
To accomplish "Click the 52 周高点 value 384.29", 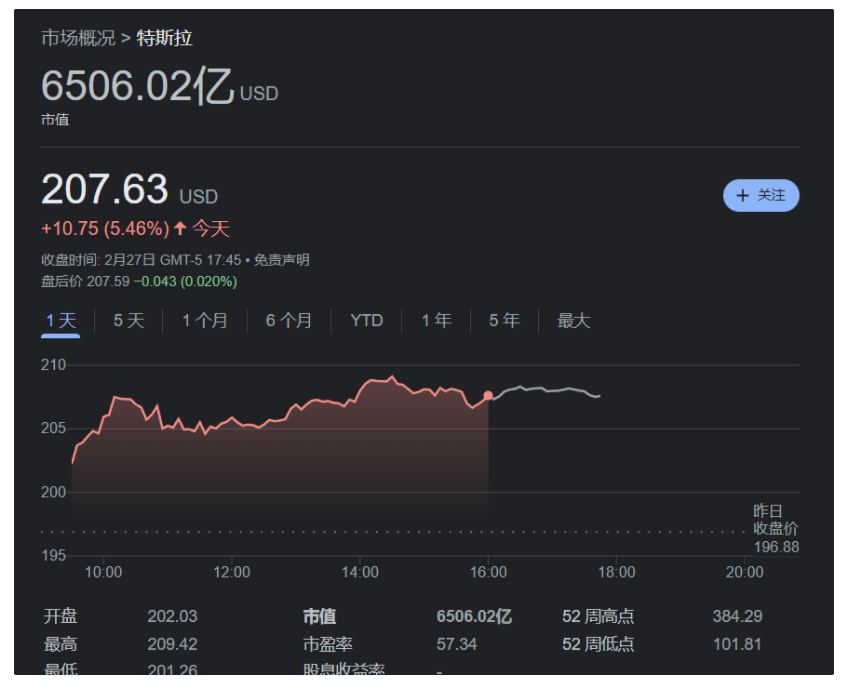I will tap(737, 616).
